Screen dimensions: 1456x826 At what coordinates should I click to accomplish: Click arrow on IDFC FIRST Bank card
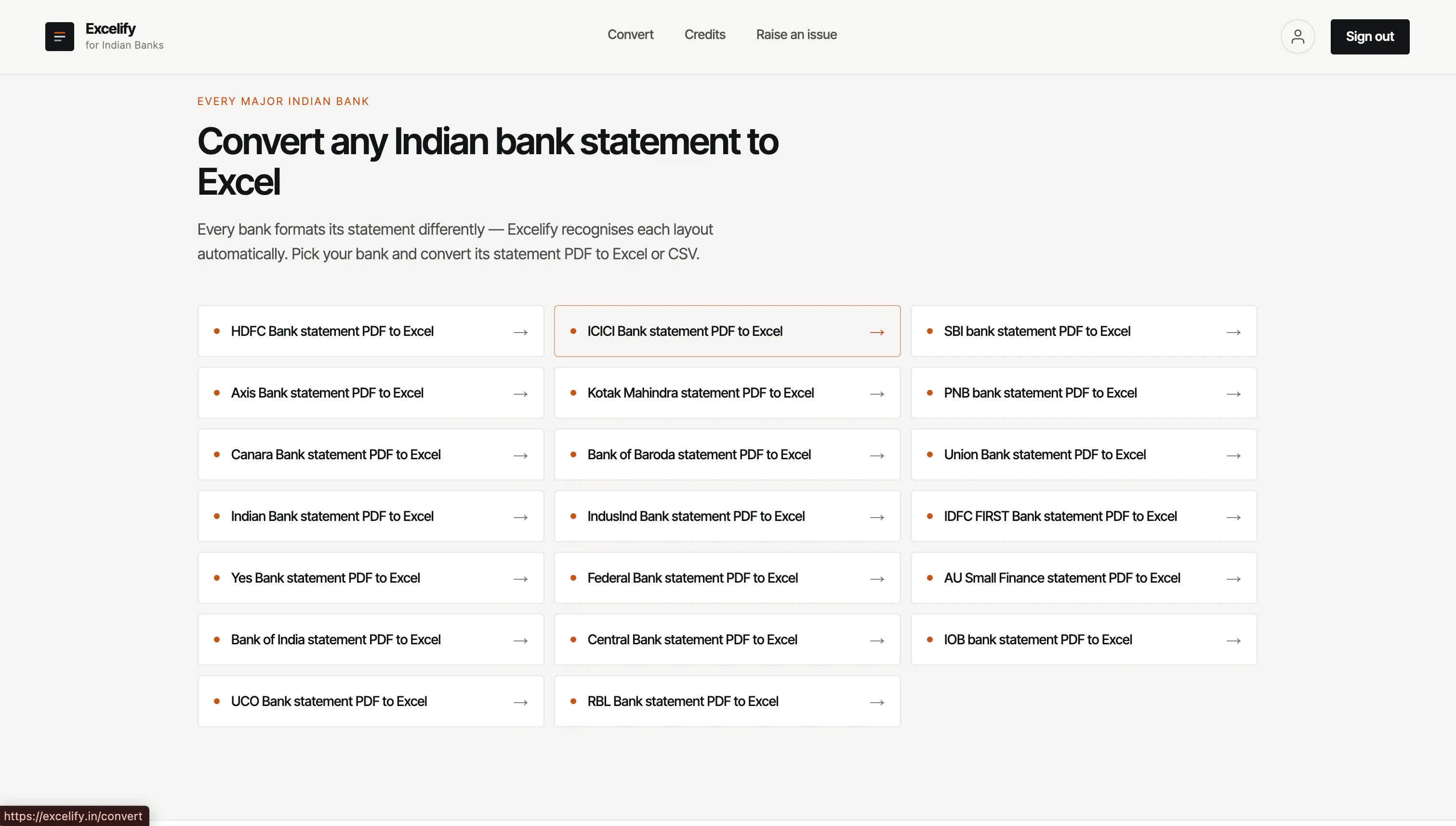pos(1234,518)
